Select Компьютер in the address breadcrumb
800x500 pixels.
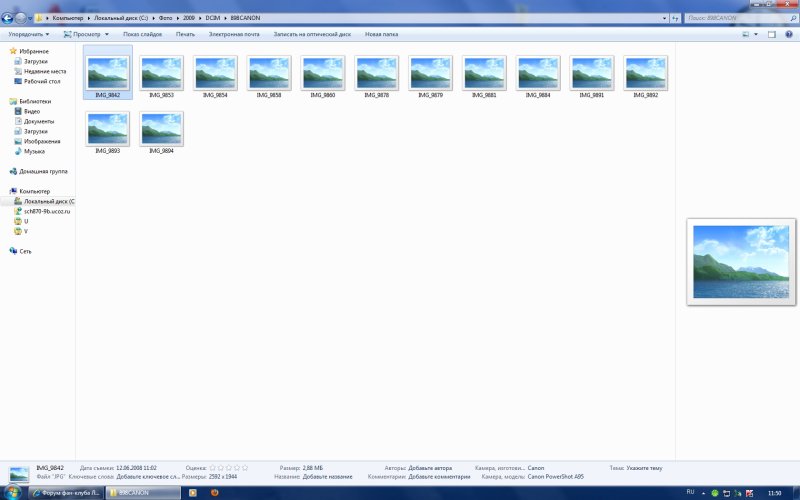pyautogui.click(x=67, y=18)
